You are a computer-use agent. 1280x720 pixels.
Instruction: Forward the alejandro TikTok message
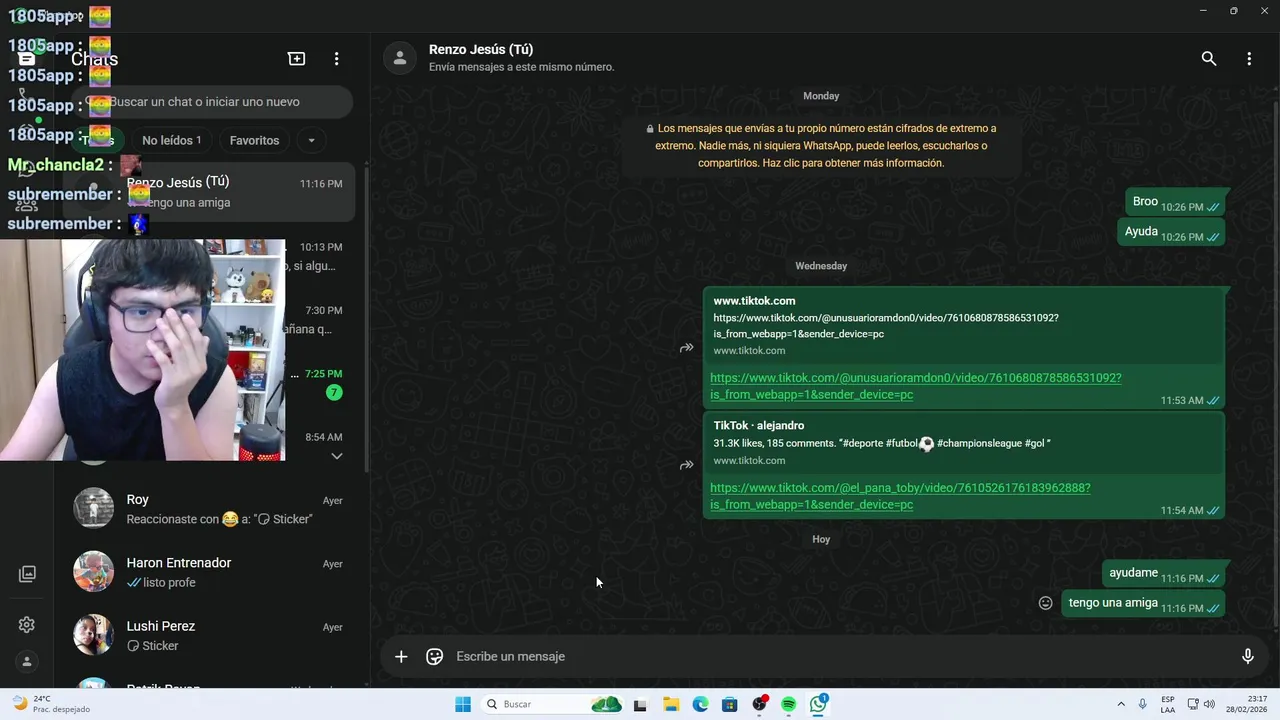pos(687,465)
